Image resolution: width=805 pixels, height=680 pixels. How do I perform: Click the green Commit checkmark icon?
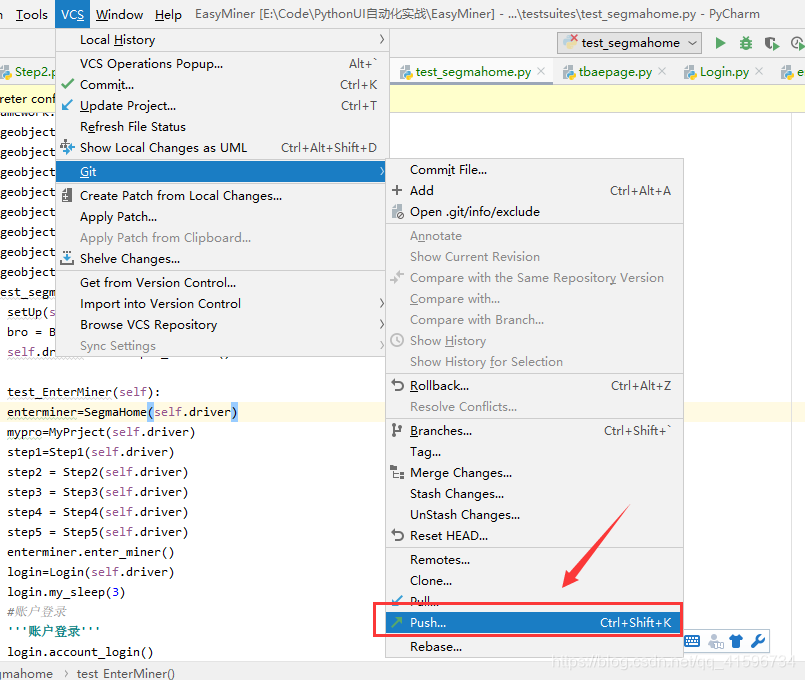(67, 84)
